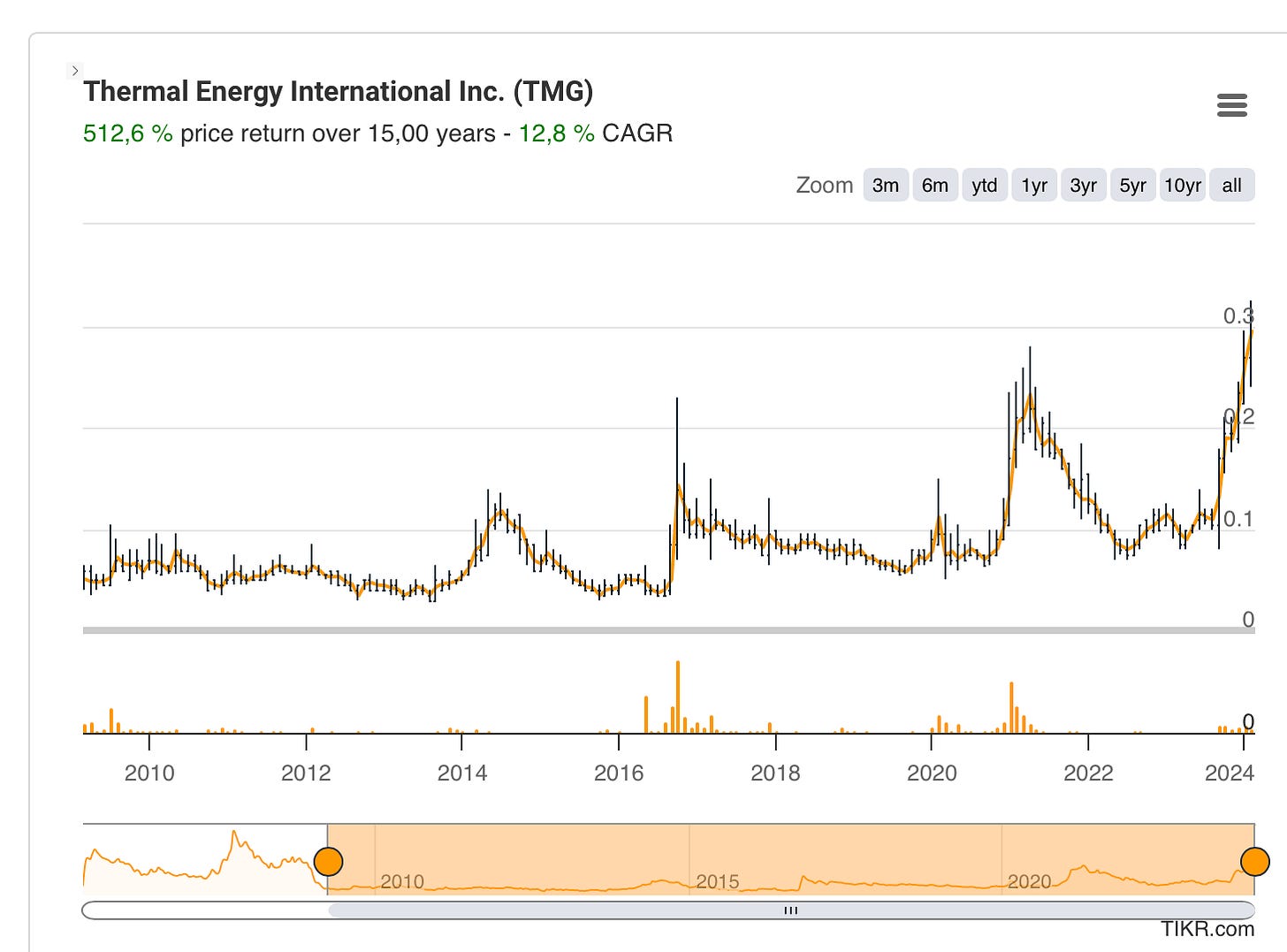Click the 2020 x-axis label

(932, 773)
